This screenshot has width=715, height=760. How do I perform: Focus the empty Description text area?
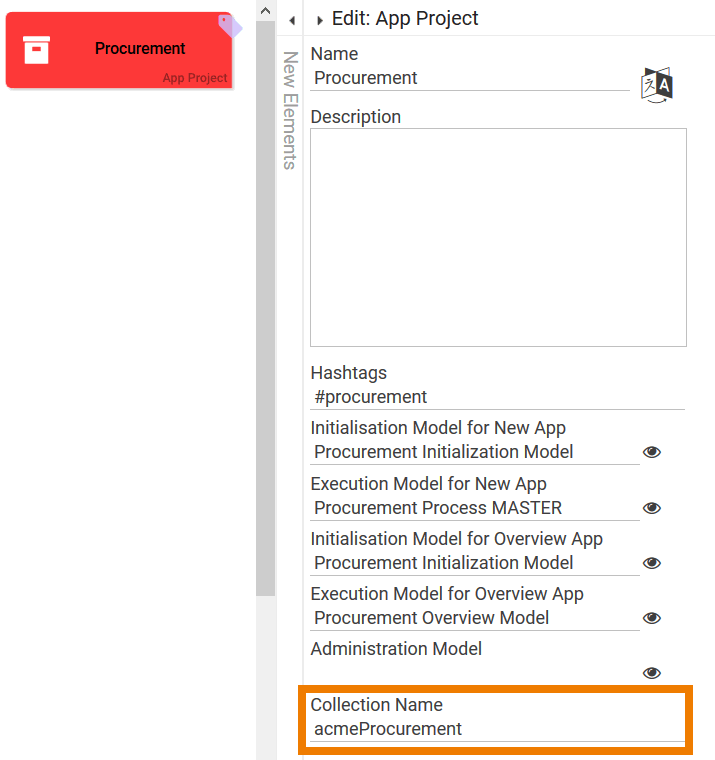(x=498, y=237)
